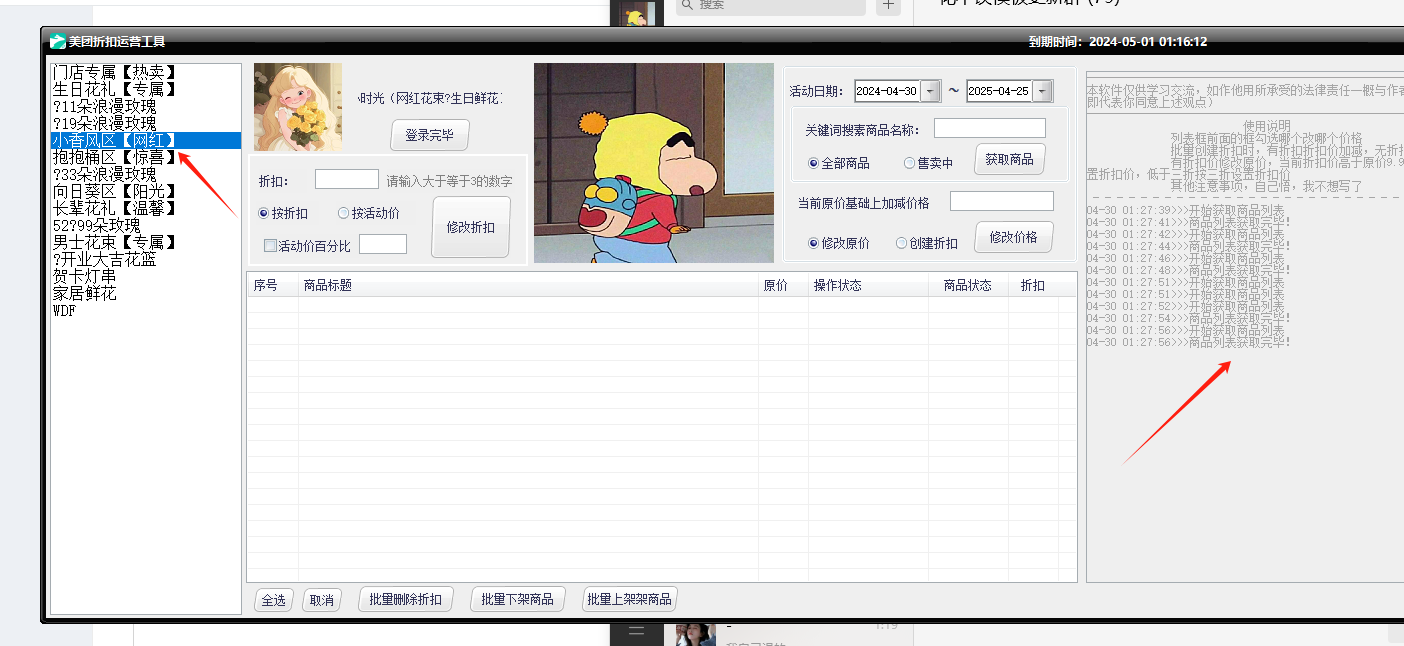Click the cartoon boy with yellow hat image
The height and width of the screenshot is (646, 1404).
click(x=654, y=163)
